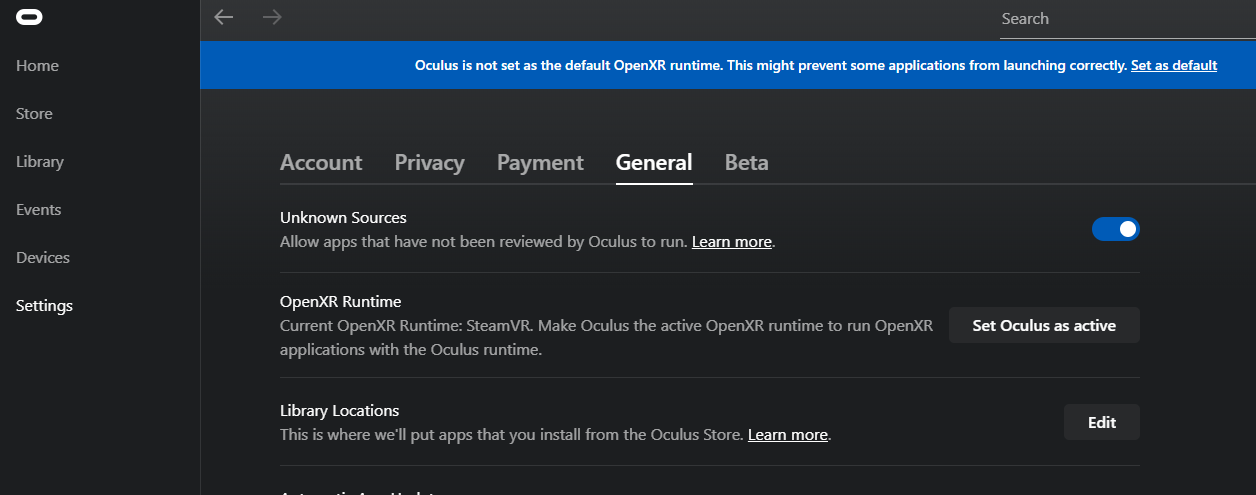
Task: Select the General tab
Action: [654, 163]
